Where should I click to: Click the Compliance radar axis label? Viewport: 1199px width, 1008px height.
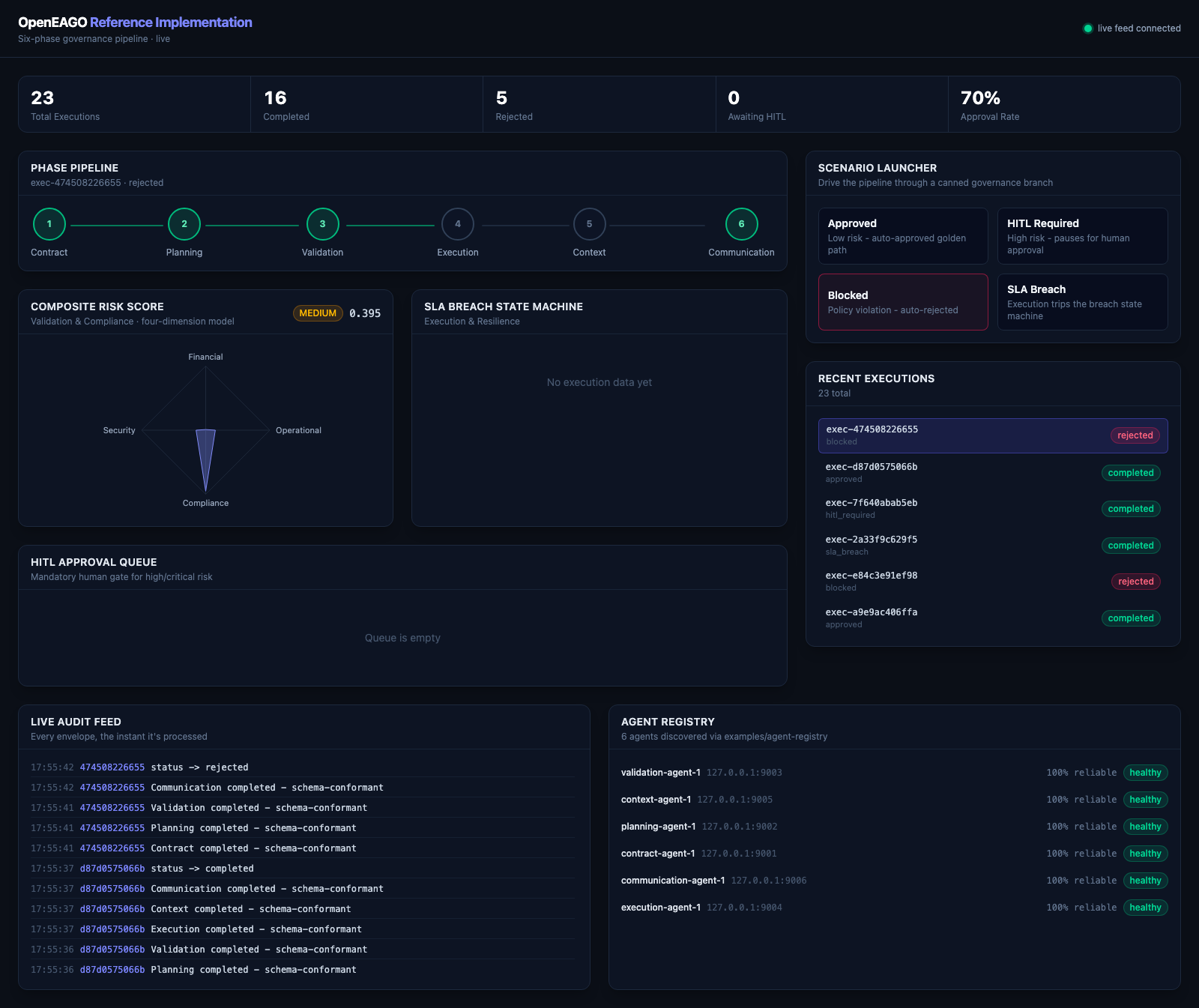coord(205,503)
